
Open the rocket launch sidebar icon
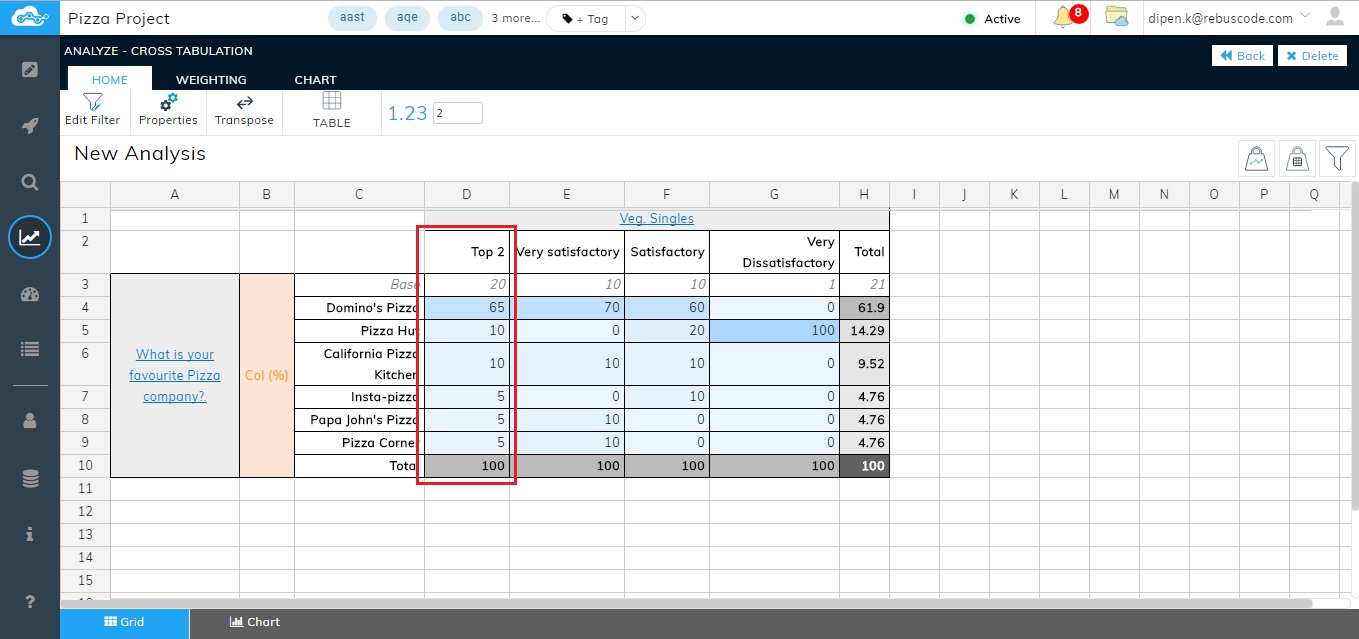30,125
